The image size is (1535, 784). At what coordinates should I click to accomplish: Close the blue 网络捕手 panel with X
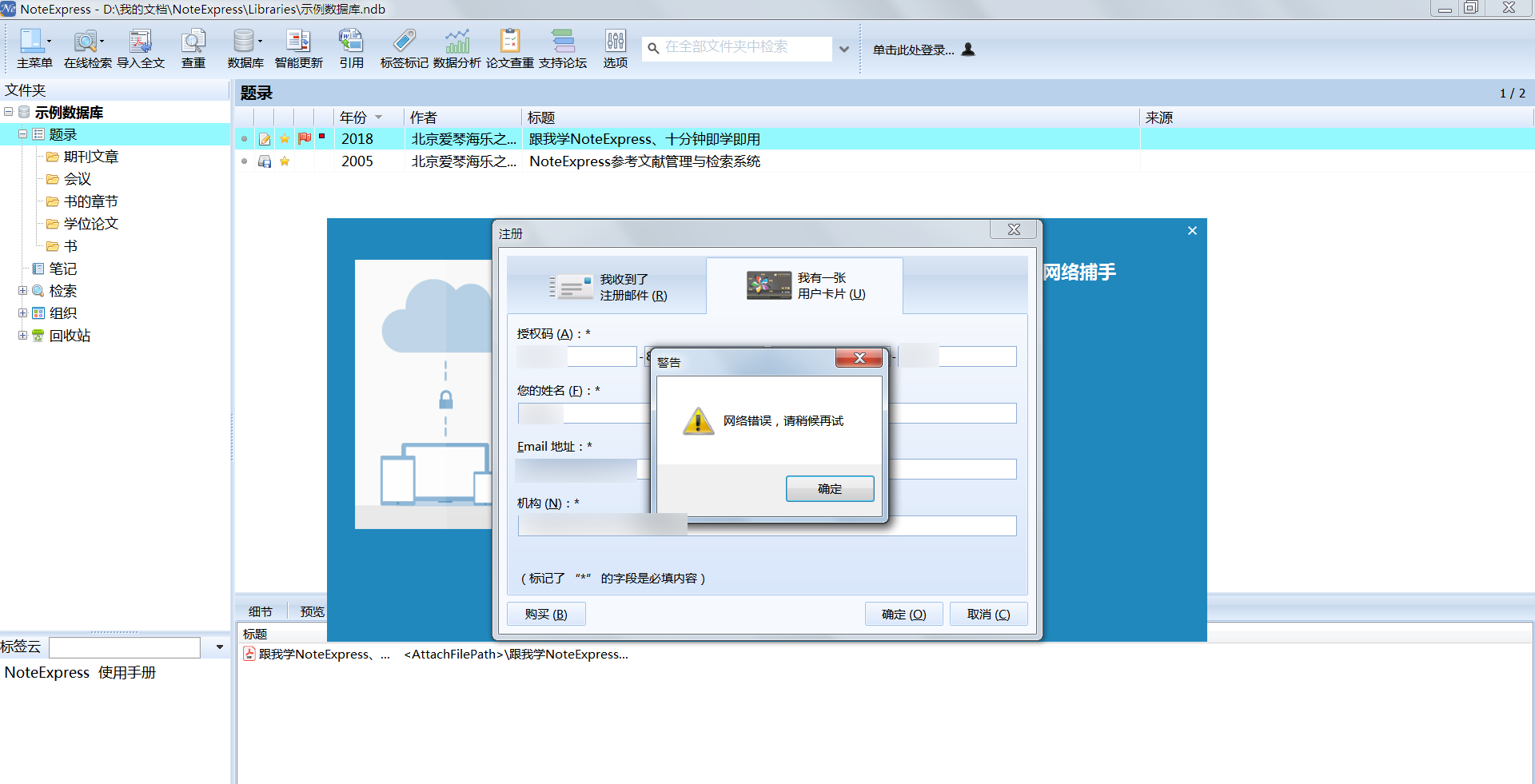click(x=1192, y=230)
